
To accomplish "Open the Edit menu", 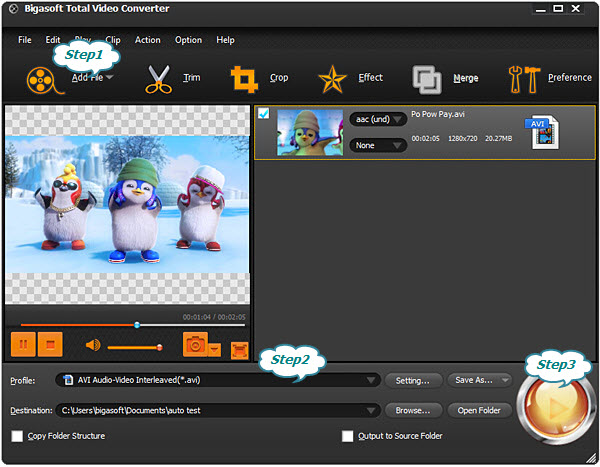I will tap(53, 40).
